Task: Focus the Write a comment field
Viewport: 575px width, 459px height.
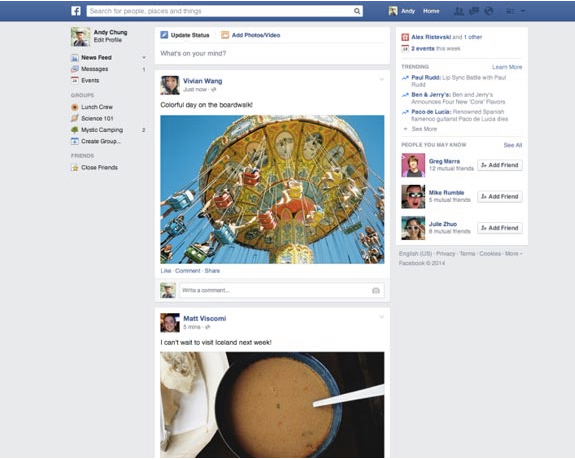Action: (x=282, y=290)
